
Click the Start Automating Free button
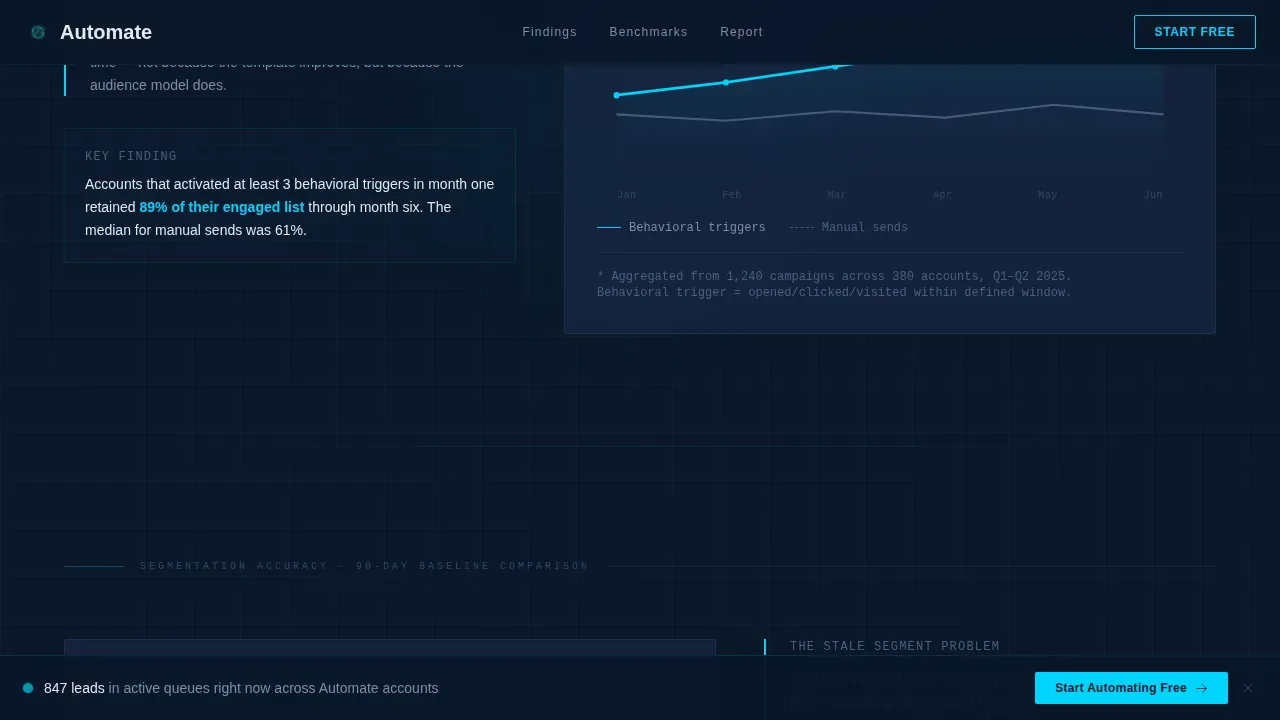click(x=1131, y=688)
